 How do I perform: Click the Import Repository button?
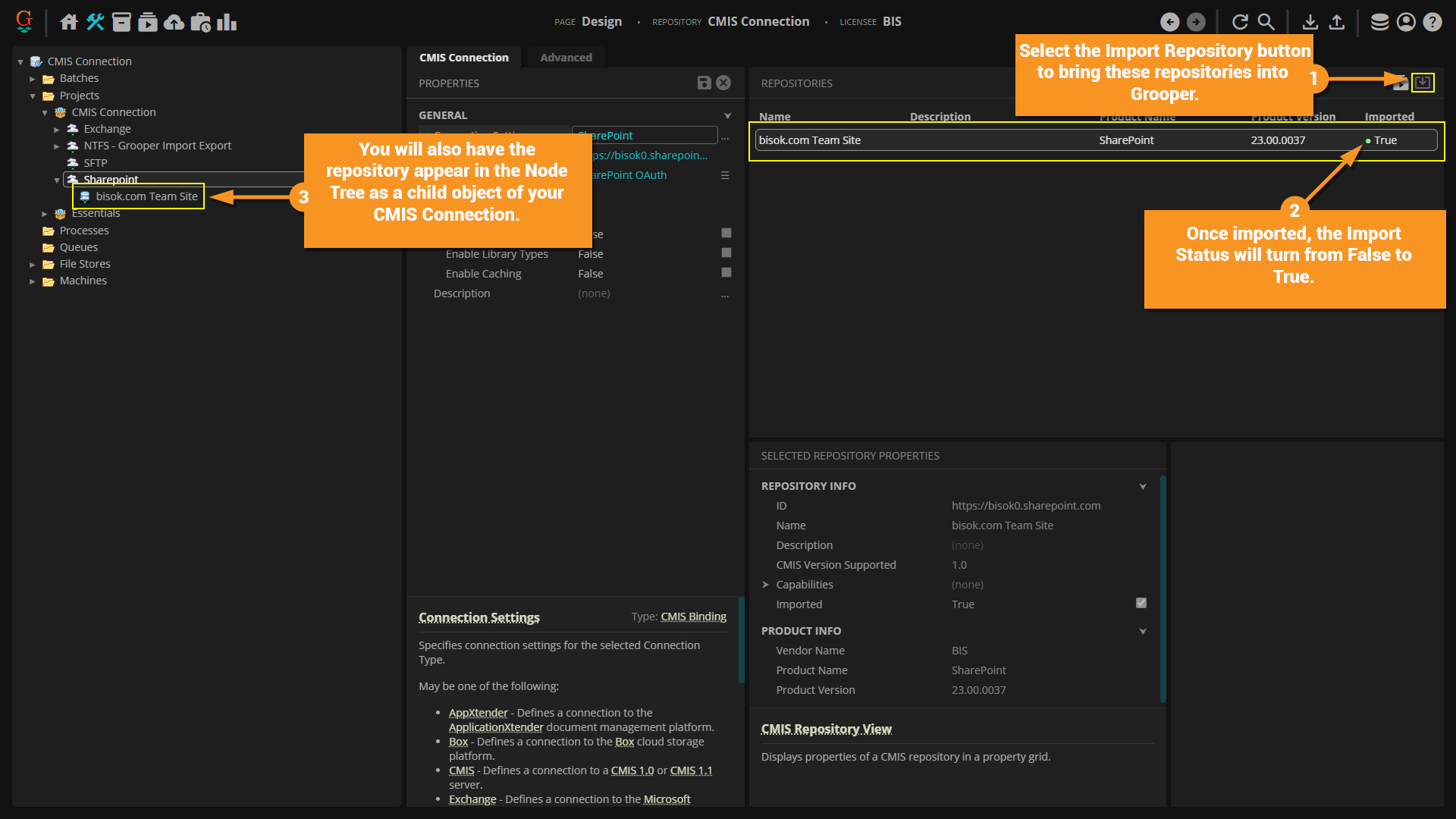pos(1423,83)
